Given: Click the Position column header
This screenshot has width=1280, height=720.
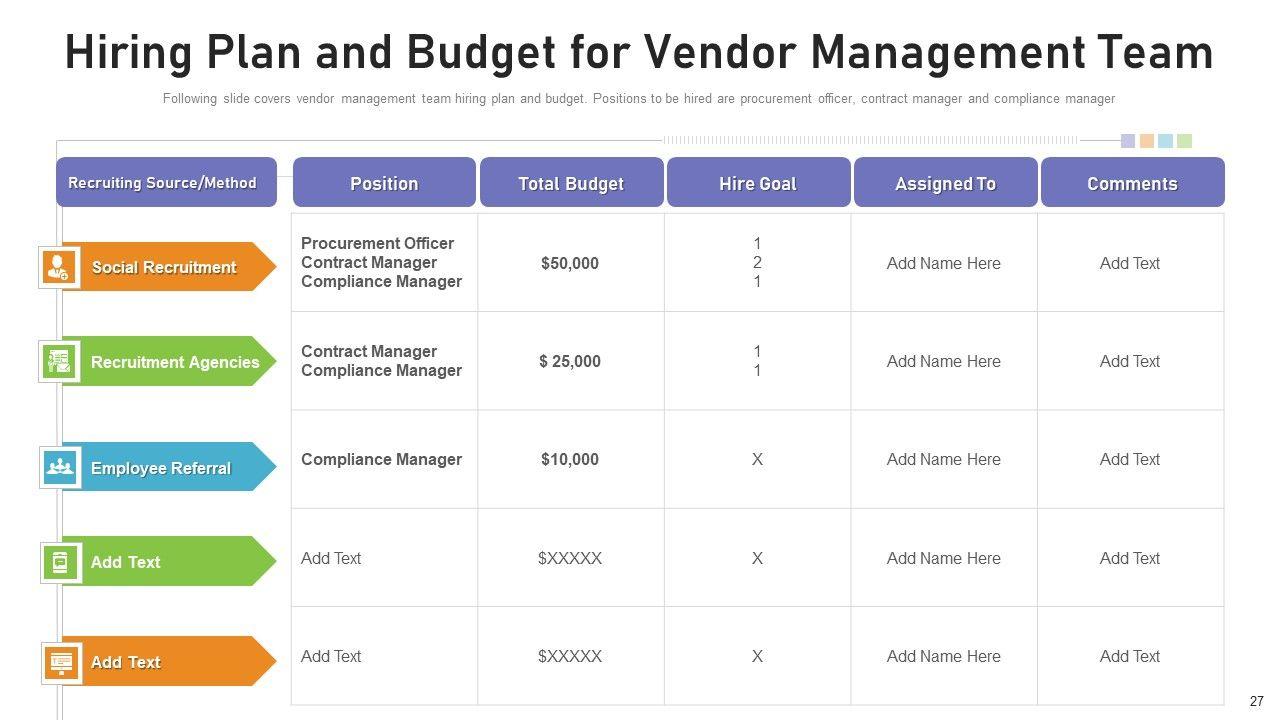Looking at the screenshot, I should click(384, 183).
